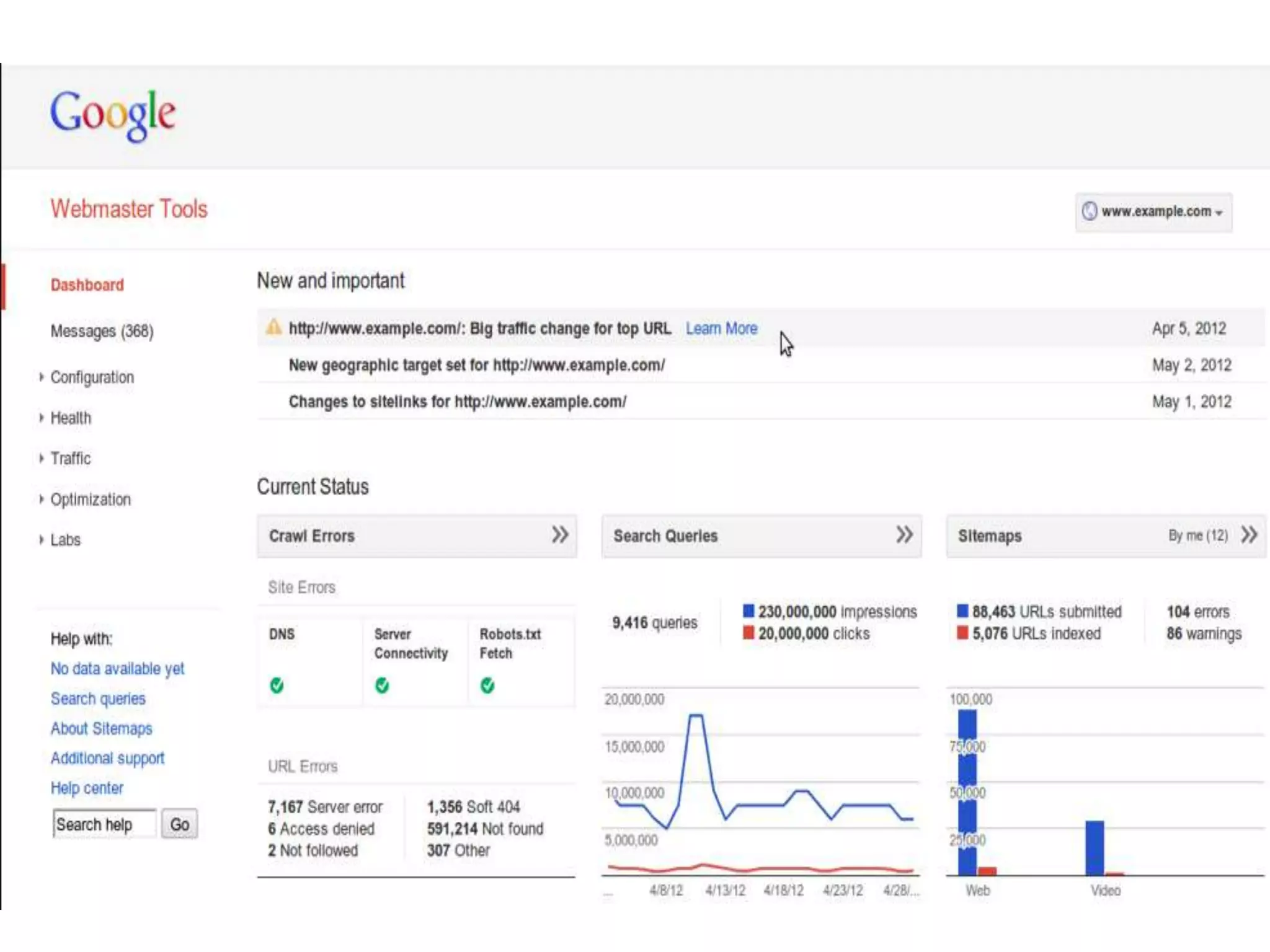
Task: Expand the Configuration sidebar section
Action: click(x=92, y=377)
